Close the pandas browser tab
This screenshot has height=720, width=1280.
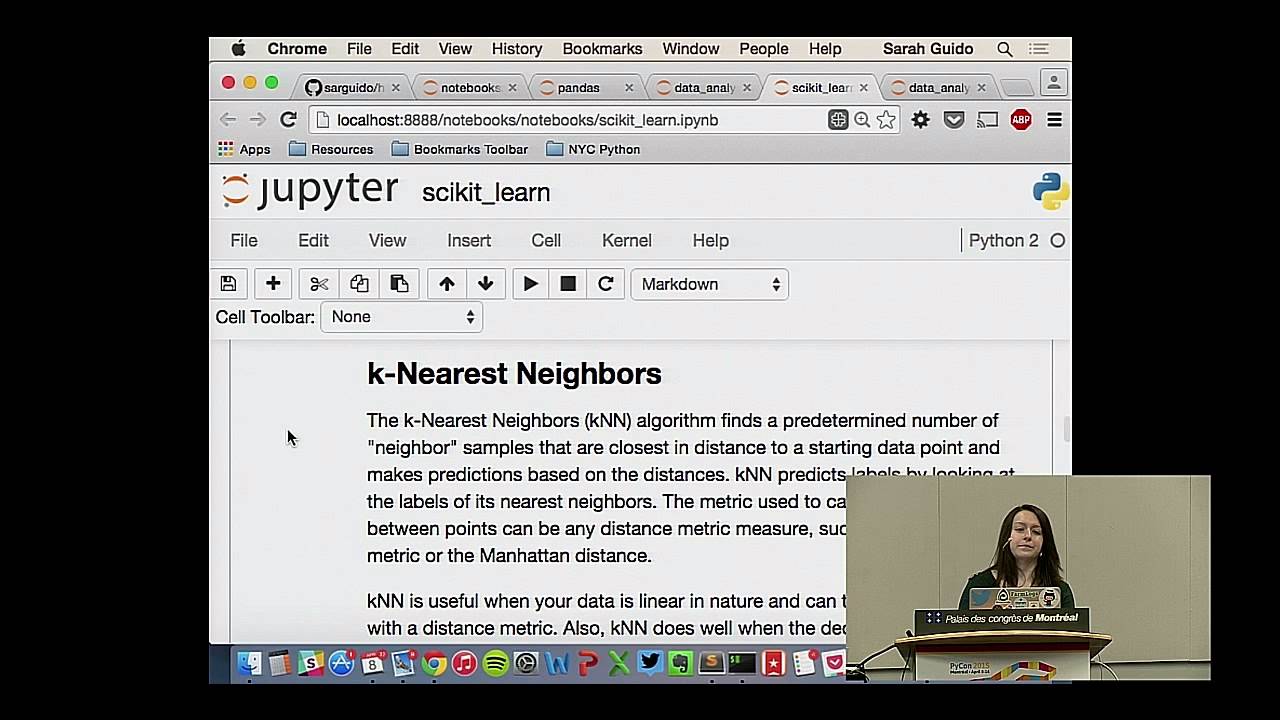[629, 88]
